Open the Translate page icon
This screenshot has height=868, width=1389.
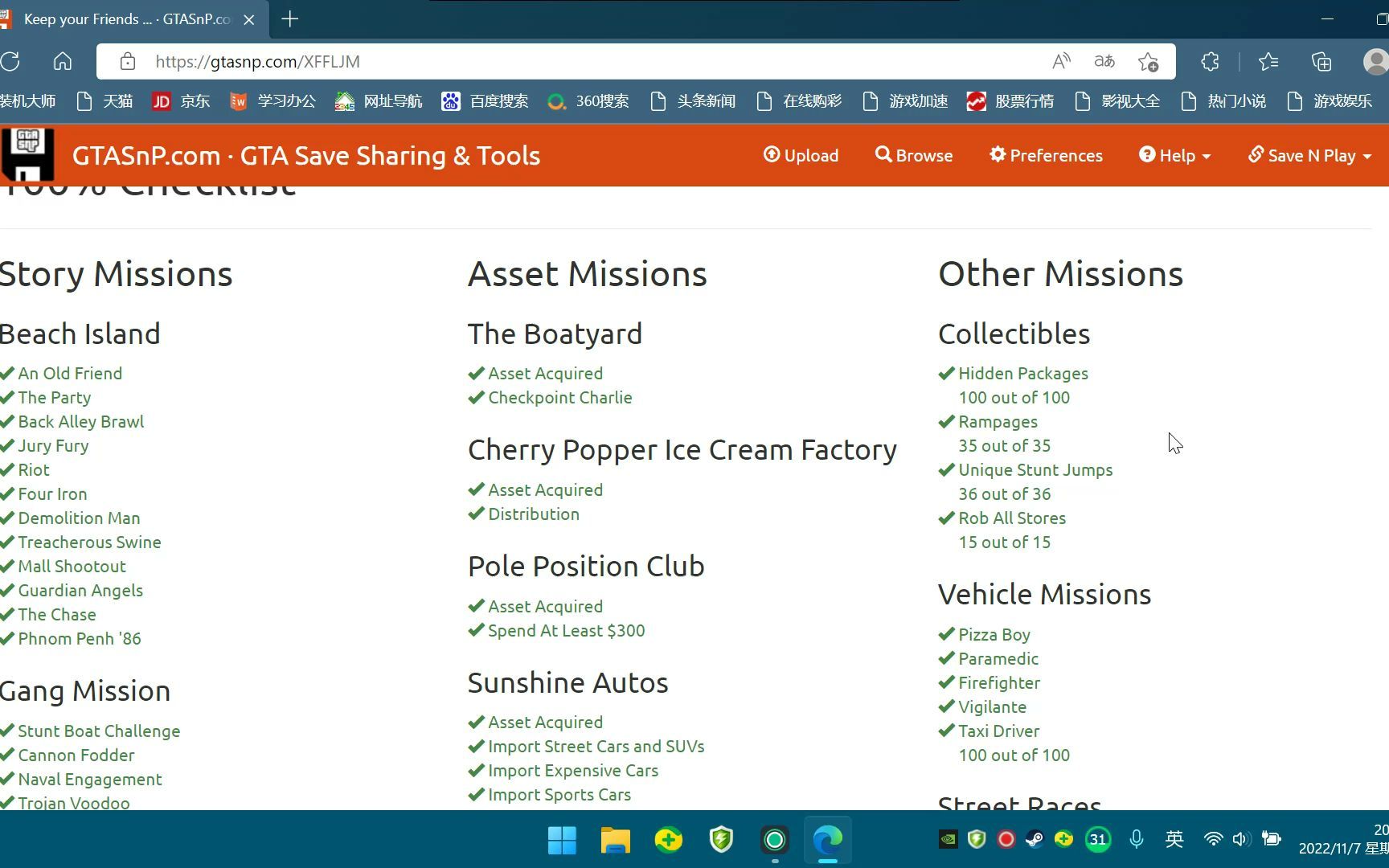1104,61
